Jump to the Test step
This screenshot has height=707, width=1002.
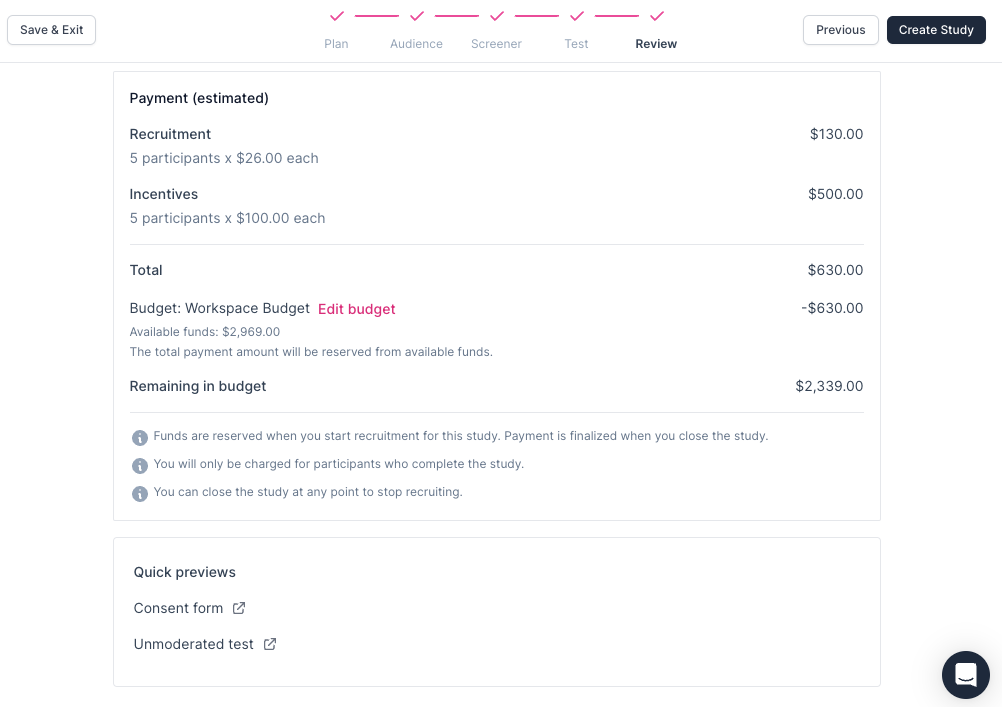pyautogui.click(x=577, y=44)
